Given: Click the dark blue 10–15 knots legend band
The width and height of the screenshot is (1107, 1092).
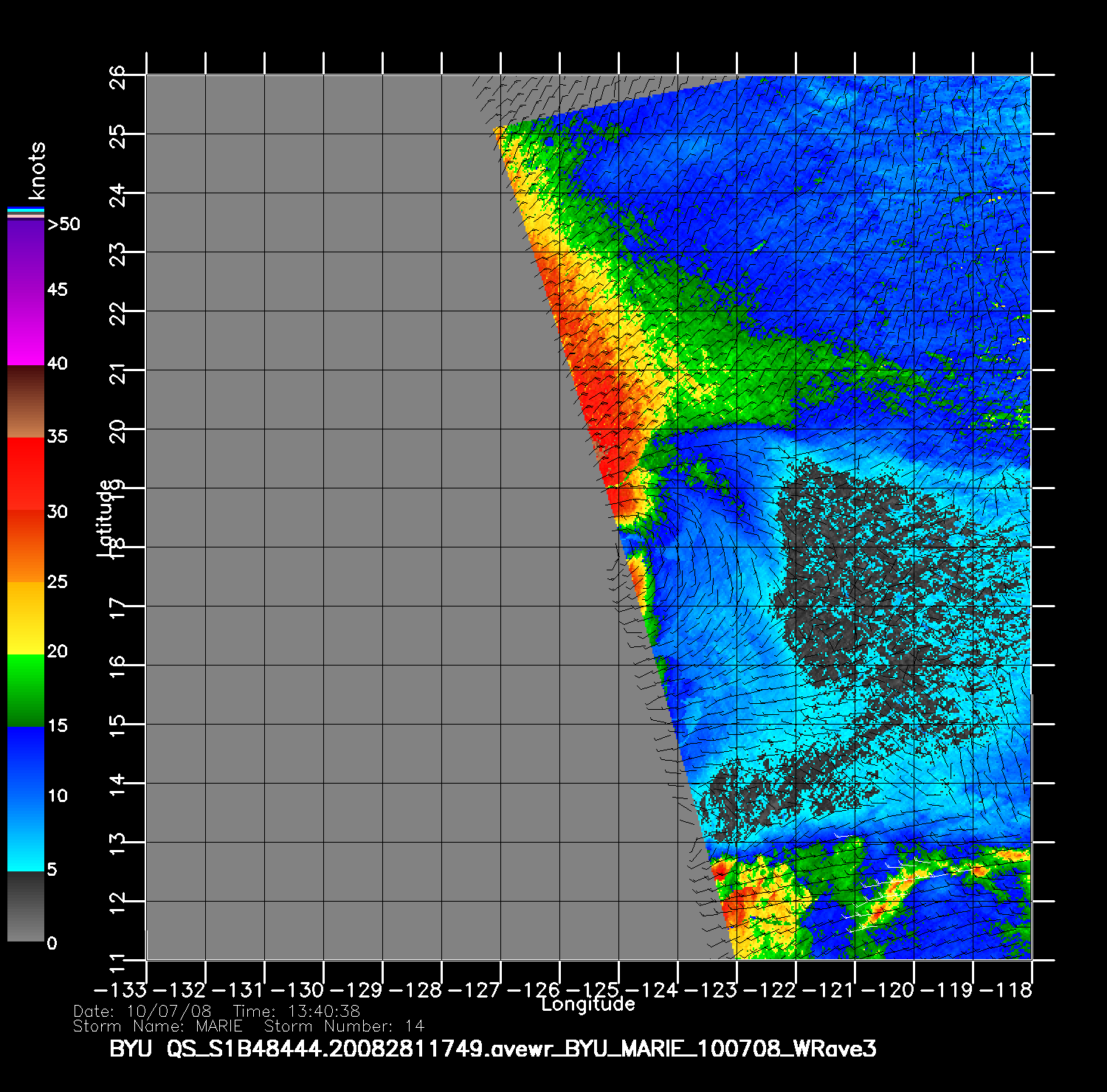Looking at the screenshot, I should 26,761.
